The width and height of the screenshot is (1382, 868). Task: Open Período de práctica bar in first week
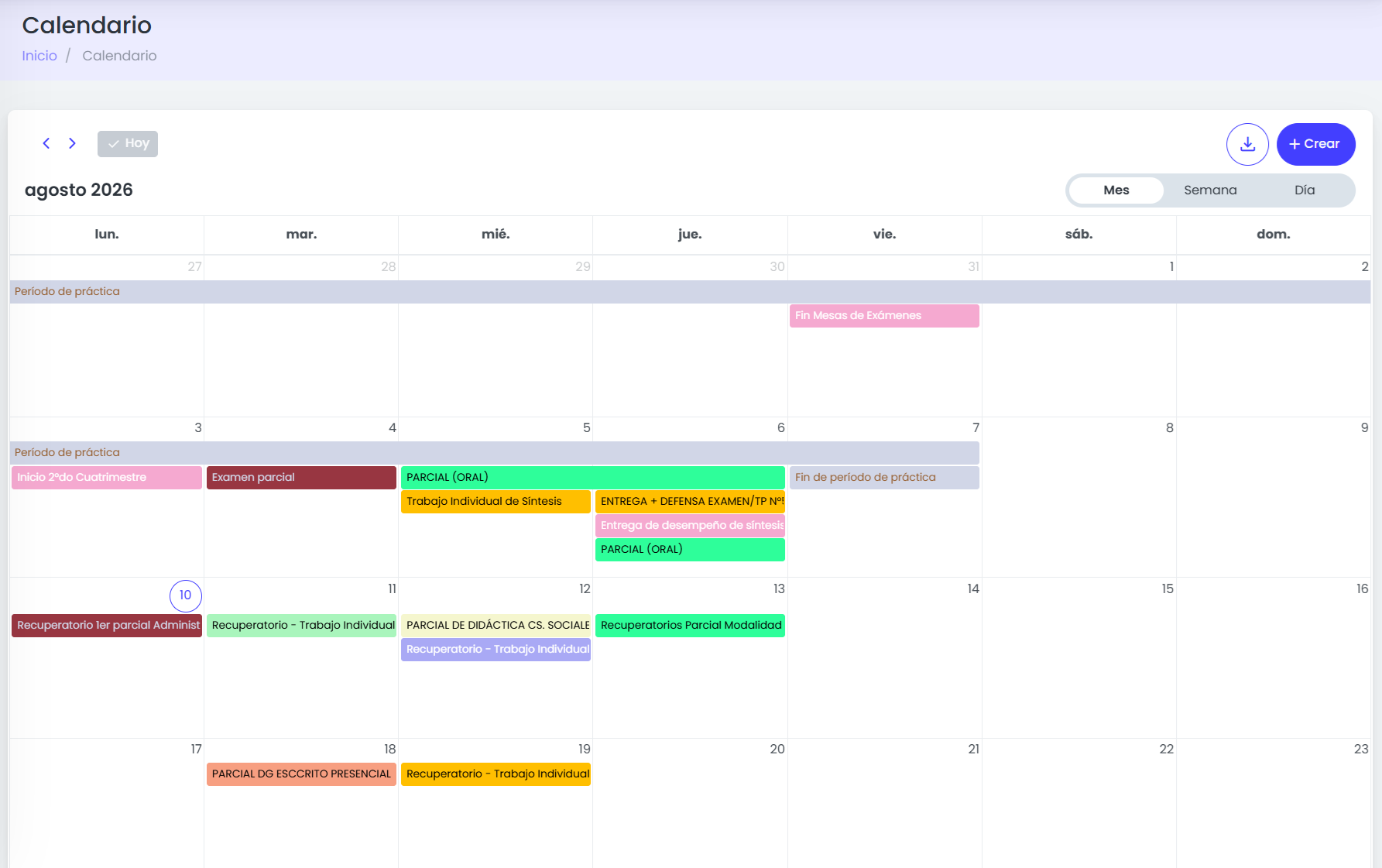pos(690,292)
